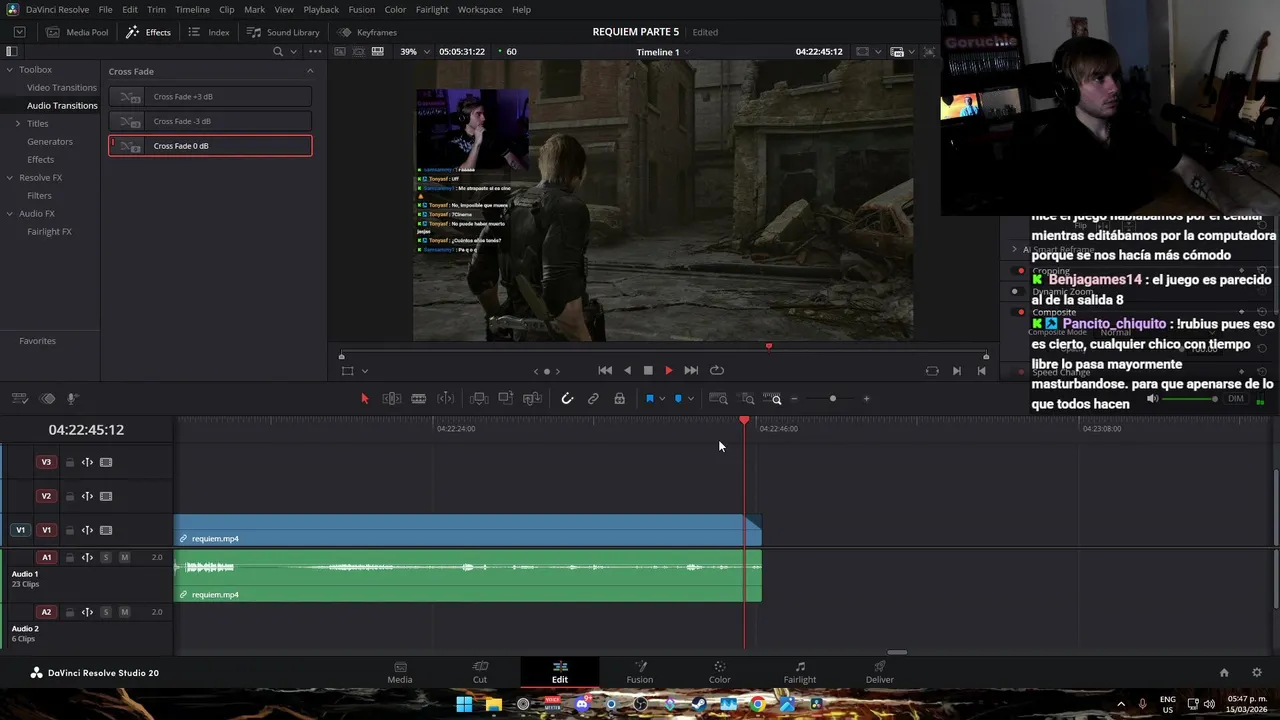
Task: Disable the V1 video track filmstrip icon
Action: click(106, 530)
